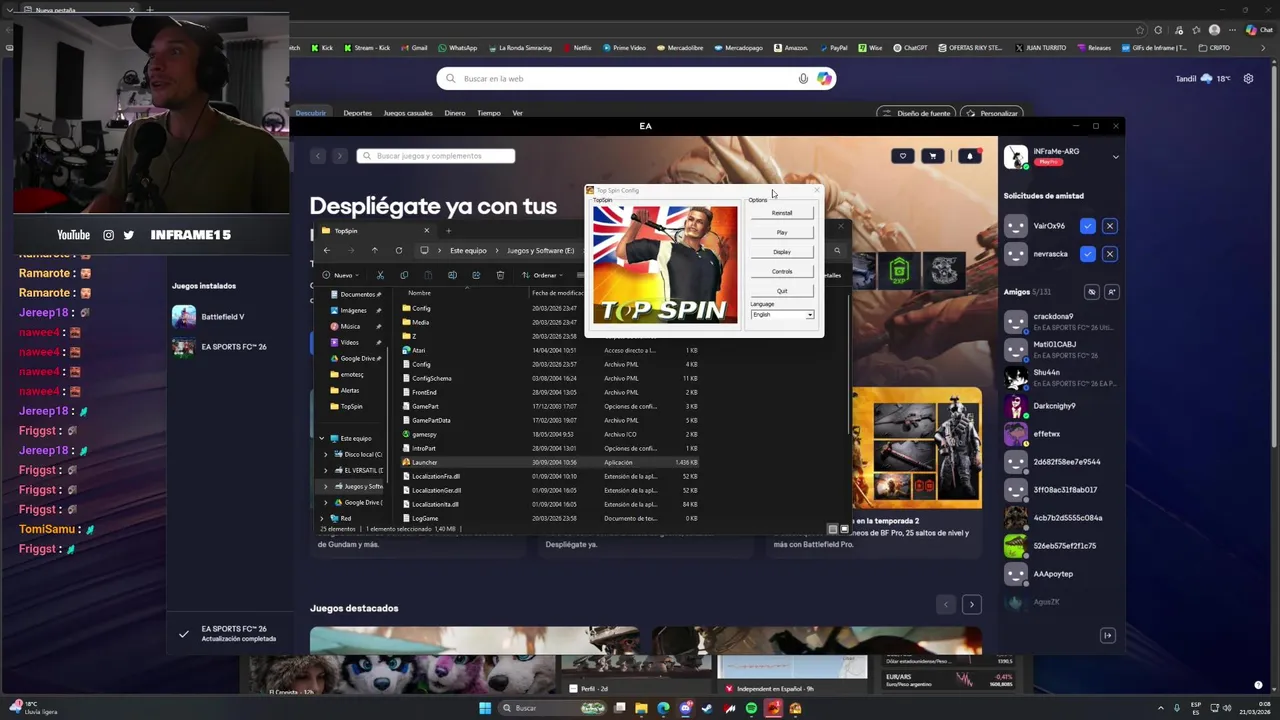1280x720 pixels.
Task: Click the share icon in Explorer toolbar
Action: pyautogui.click(x=476, y=275)
